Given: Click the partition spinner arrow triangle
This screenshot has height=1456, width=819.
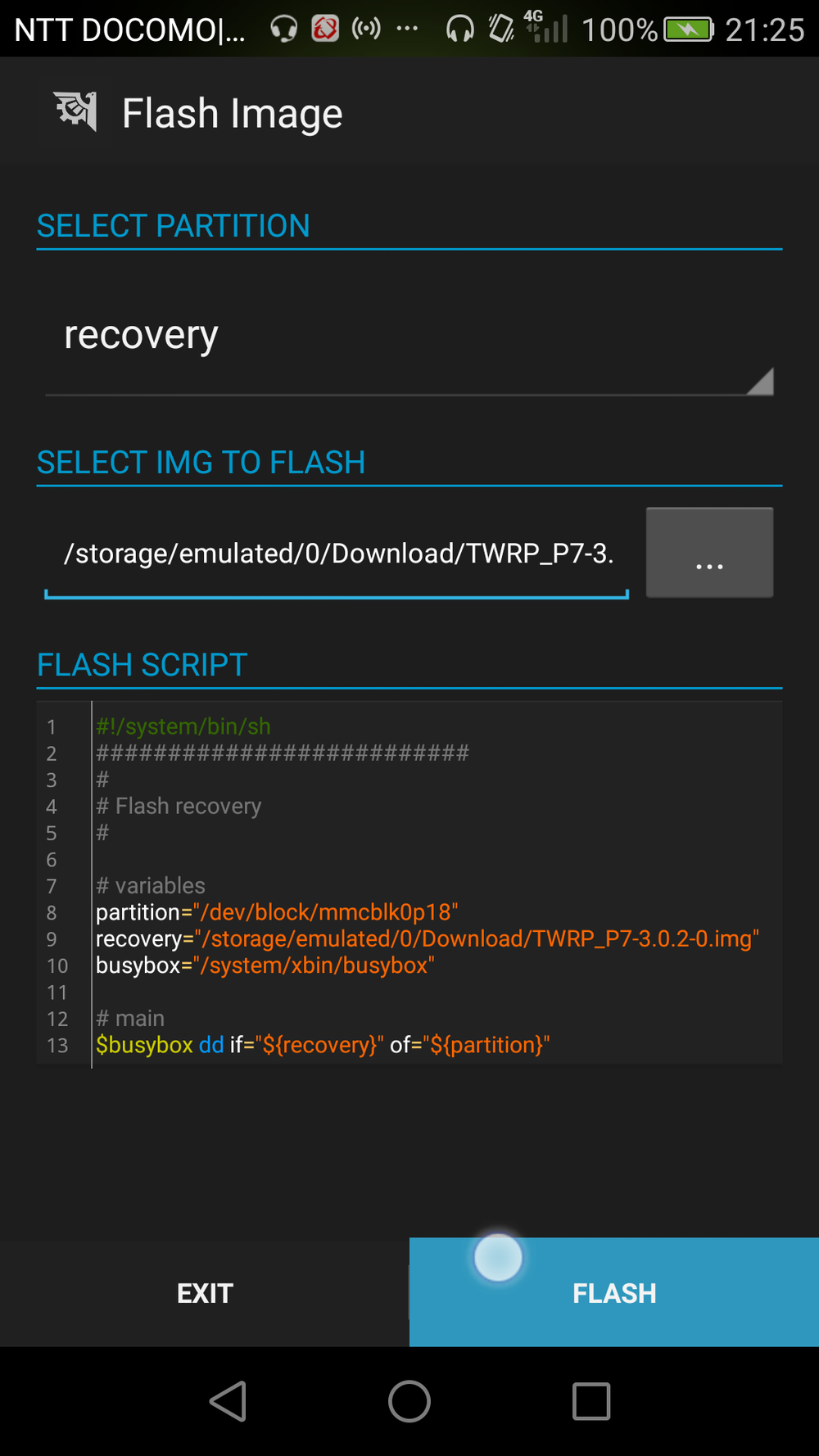Looking at the screenshot, I should coord(760,382).
